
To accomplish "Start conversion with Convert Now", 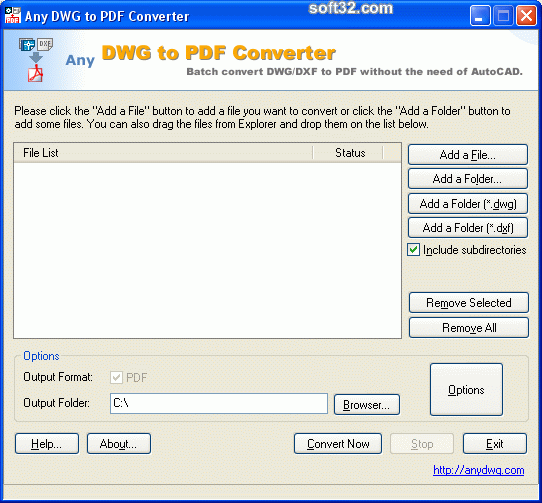I will coord(338,444).
